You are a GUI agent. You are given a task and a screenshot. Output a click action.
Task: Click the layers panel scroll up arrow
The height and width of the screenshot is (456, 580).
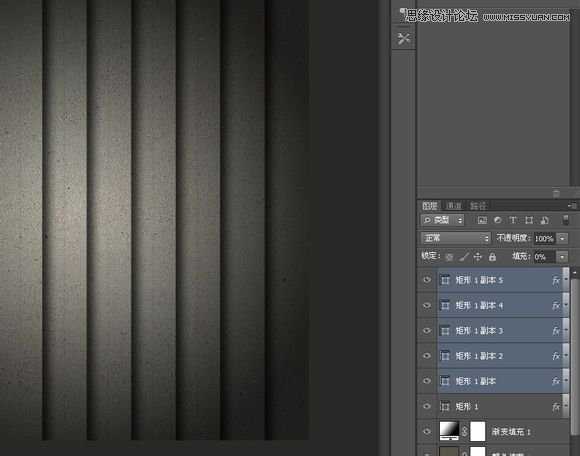(574, 273)
